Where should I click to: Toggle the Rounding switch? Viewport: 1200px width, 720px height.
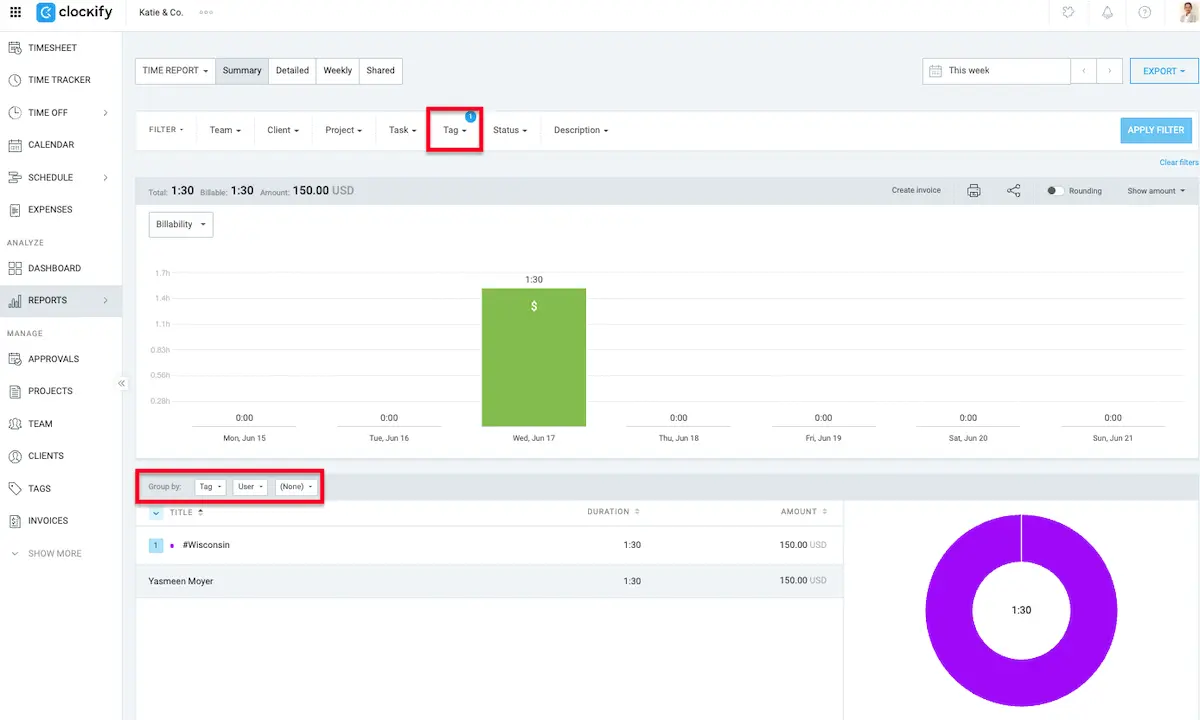coord(1055,191)
